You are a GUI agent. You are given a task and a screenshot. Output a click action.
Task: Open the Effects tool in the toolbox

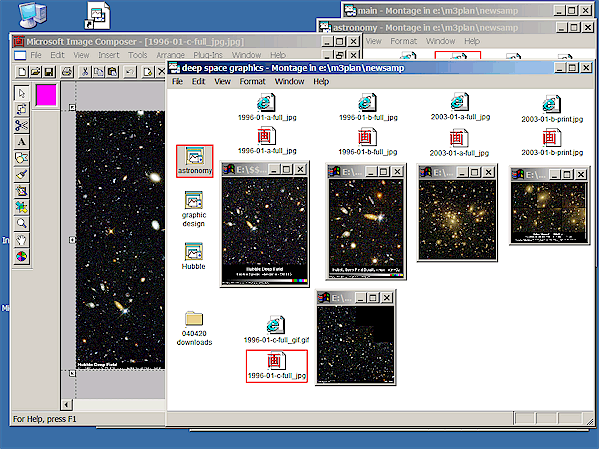(x=21, y=191)
